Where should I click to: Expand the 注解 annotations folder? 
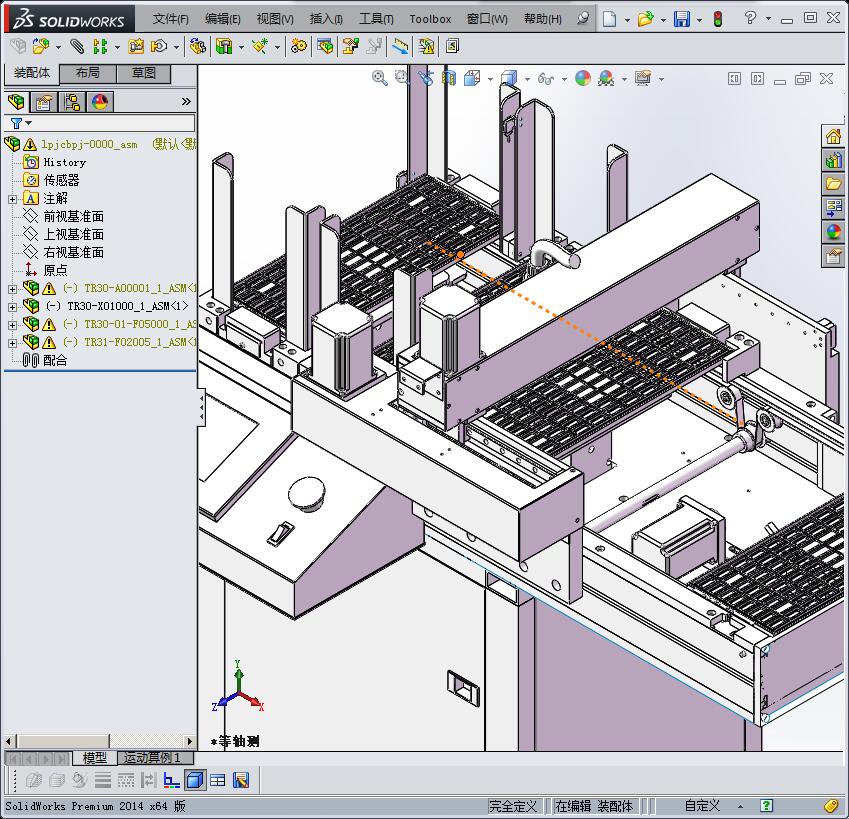click(12, 199)
